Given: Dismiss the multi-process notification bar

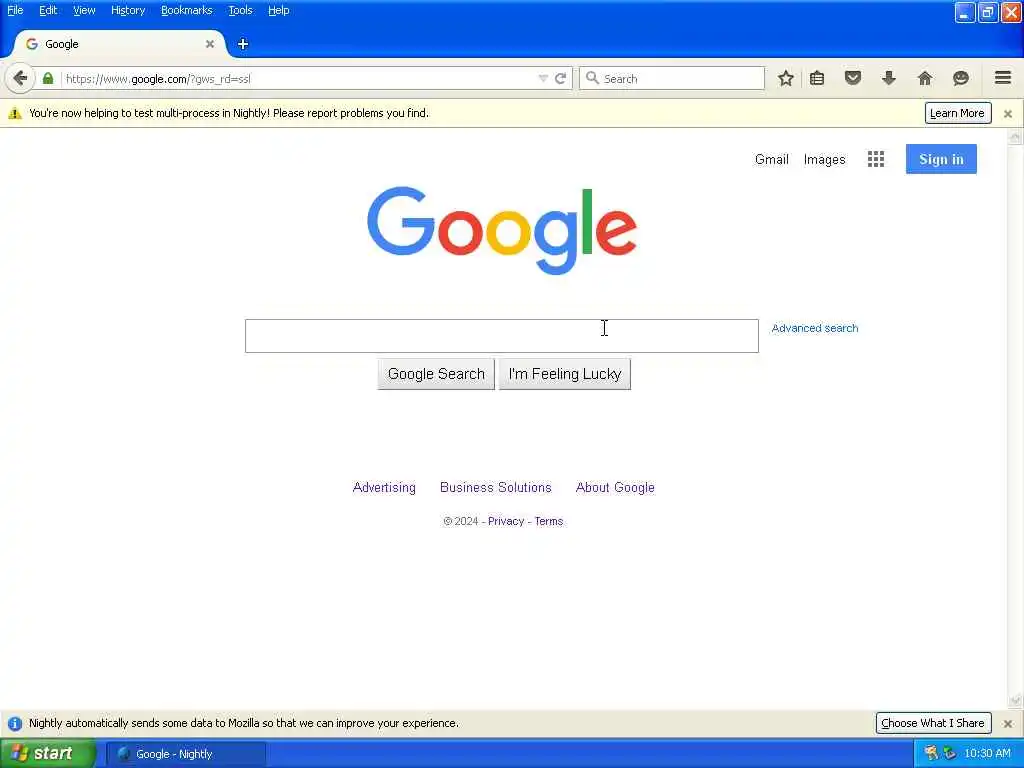Looking at the screenshot, I should (1008, 114).
